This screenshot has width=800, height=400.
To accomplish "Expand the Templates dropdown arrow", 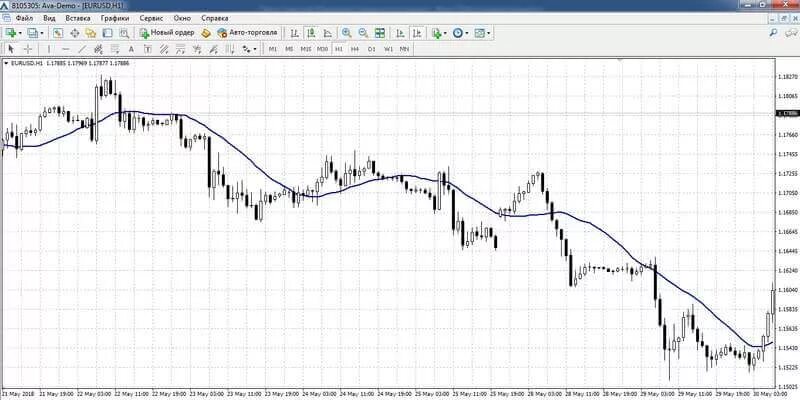I will pyautogui.click(x=489, y=33).
